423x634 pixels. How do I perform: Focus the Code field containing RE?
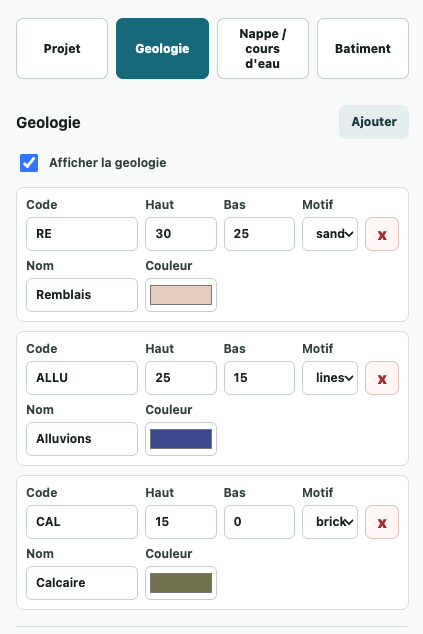pos(82,234)
